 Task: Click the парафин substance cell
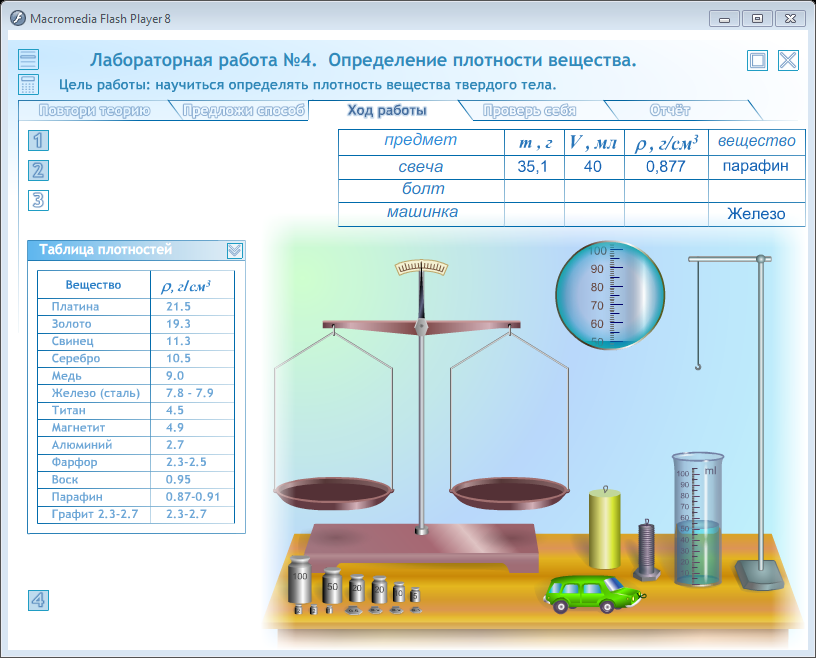[757, 167]
